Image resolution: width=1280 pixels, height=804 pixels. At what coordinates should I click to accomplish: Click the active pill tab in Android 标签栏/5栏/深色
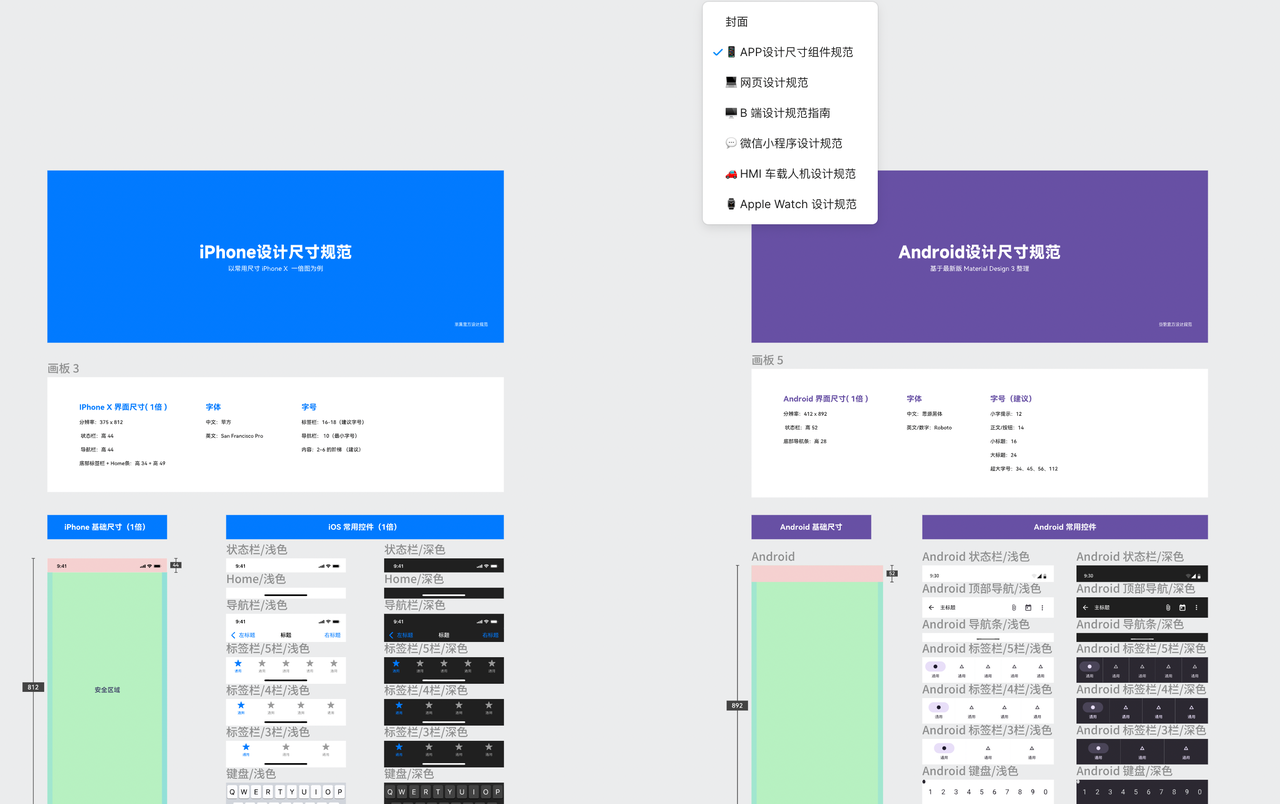point(1088,666)
